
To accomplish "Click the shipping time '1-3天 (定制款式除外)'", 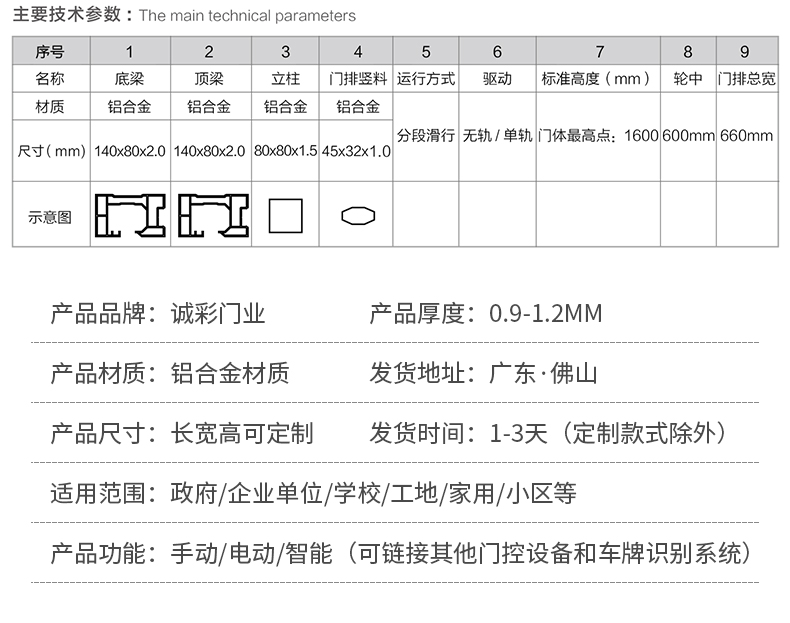I will (x=609, y=433).
